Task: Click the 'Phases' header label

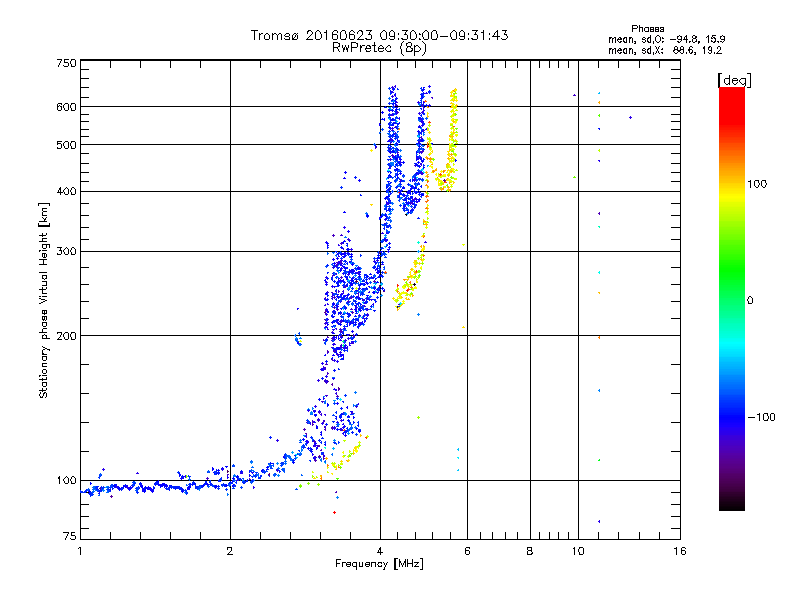Action: tap(647, 29)
